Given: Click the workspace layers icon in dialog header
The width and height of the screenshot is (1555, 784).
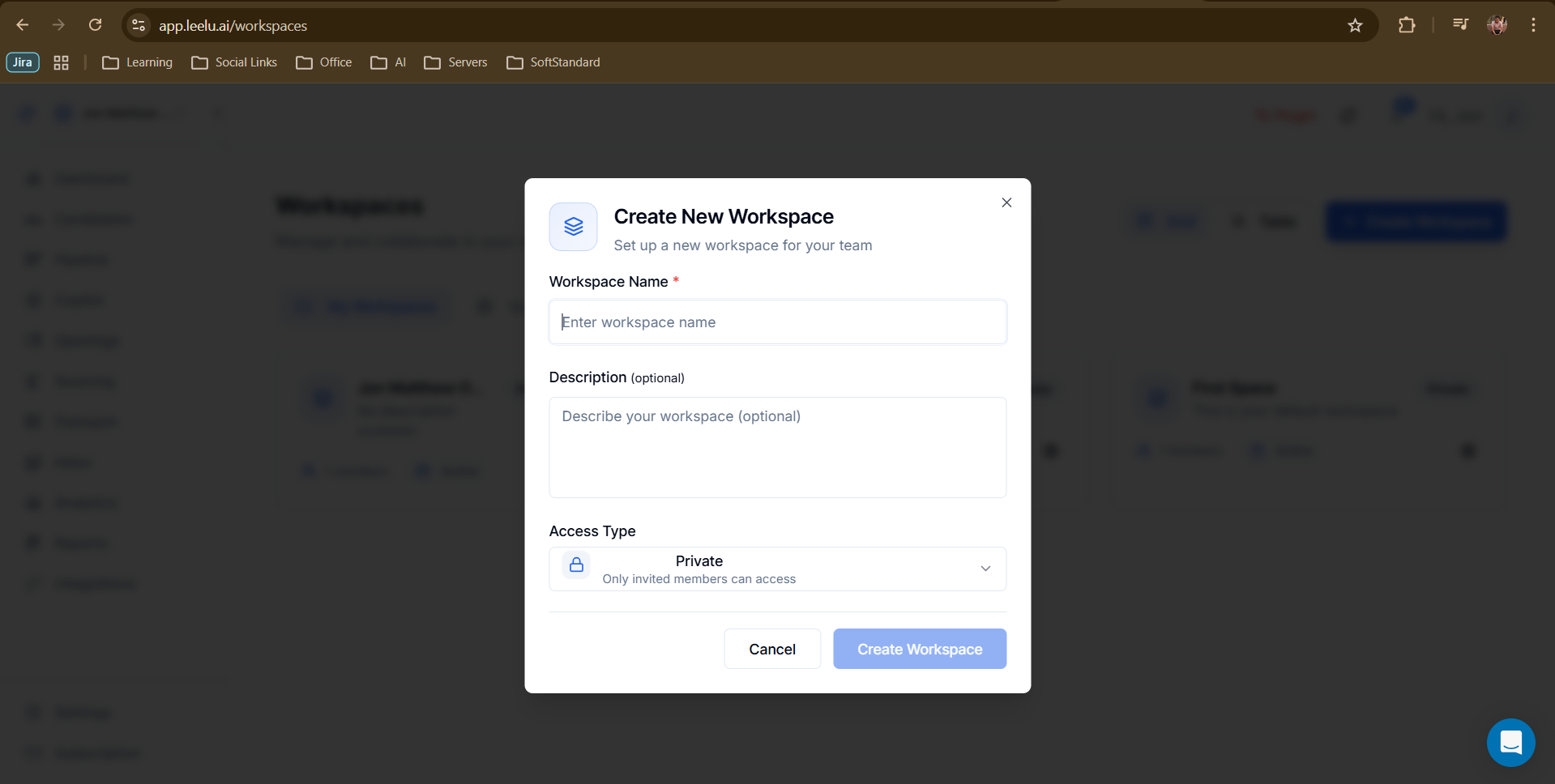Looking at the screenshot, I should [573, 227].
